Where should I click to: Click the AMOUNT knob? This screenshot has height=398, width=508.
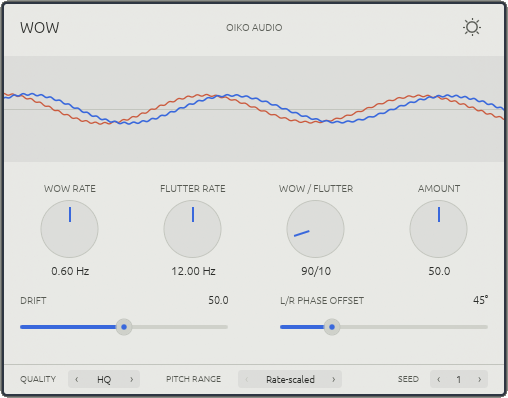click(438, 229)
